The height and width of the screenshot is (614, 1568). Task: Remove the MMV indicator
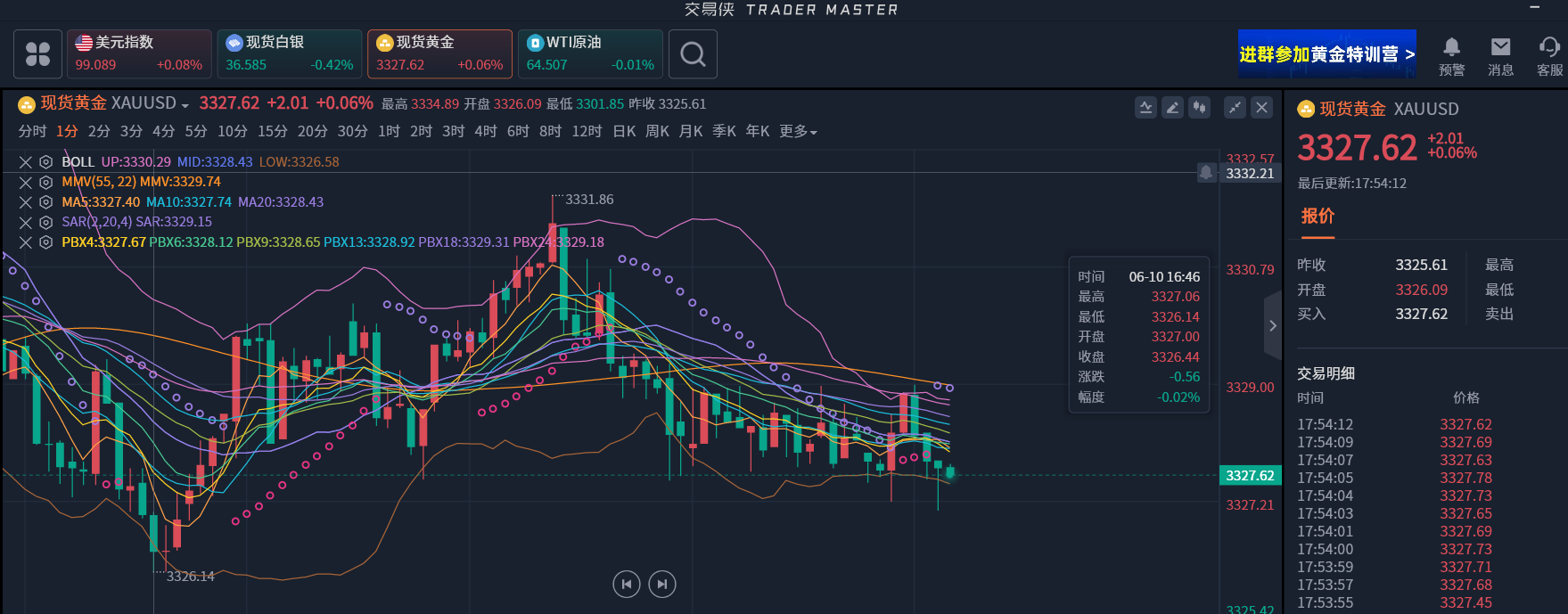click(x=26, y=183)
